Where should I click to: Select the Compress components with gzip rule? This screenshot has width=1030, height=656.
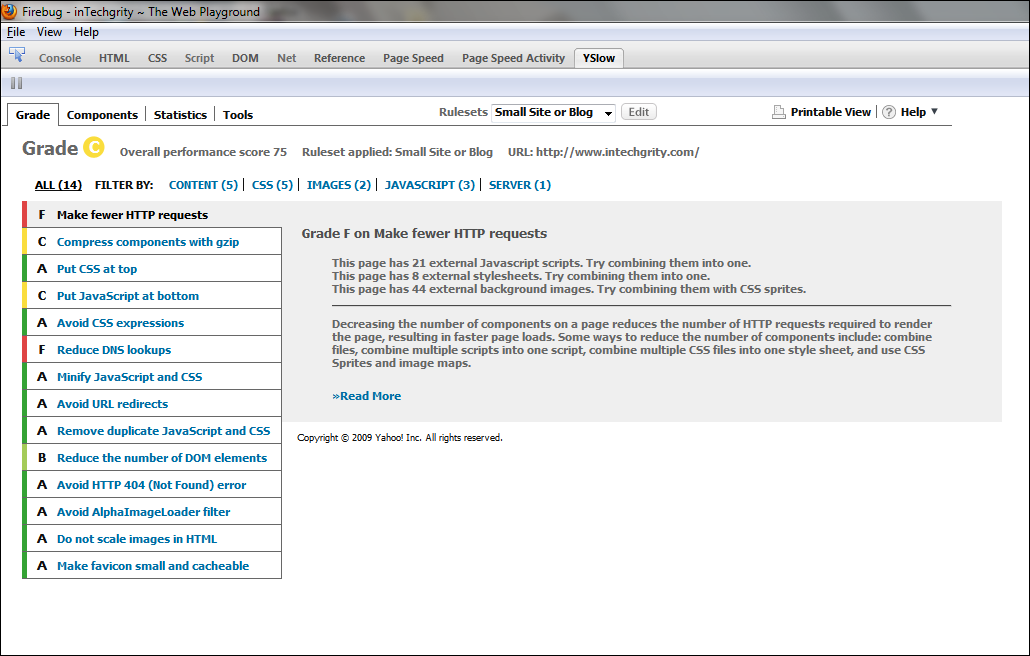pos(152,242)
